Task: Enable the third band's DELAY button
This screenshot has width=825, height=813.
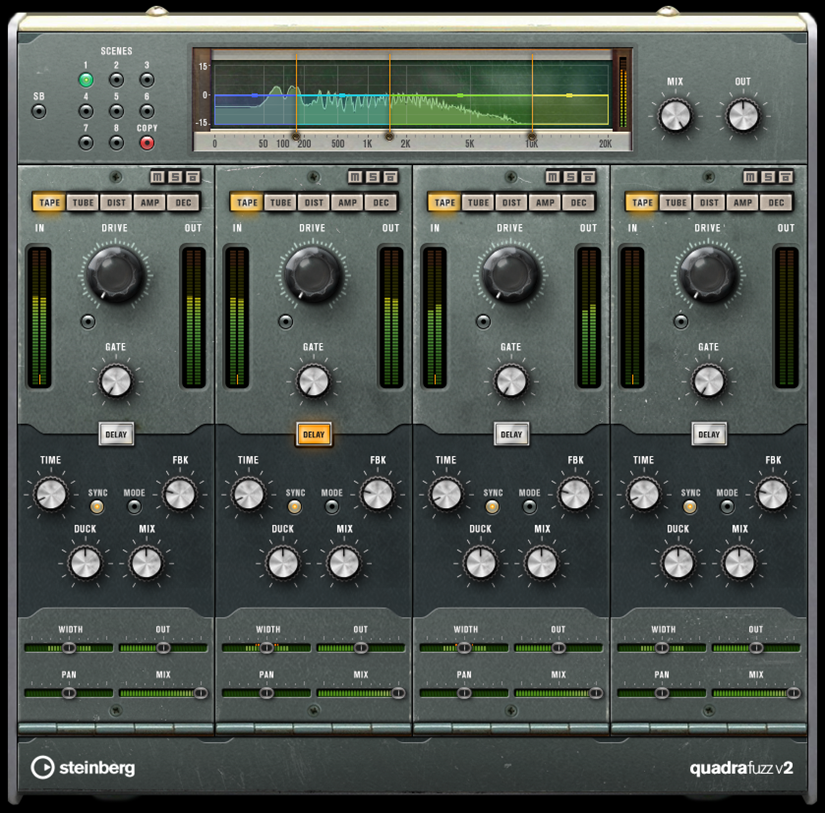Action: click(511, 434)
